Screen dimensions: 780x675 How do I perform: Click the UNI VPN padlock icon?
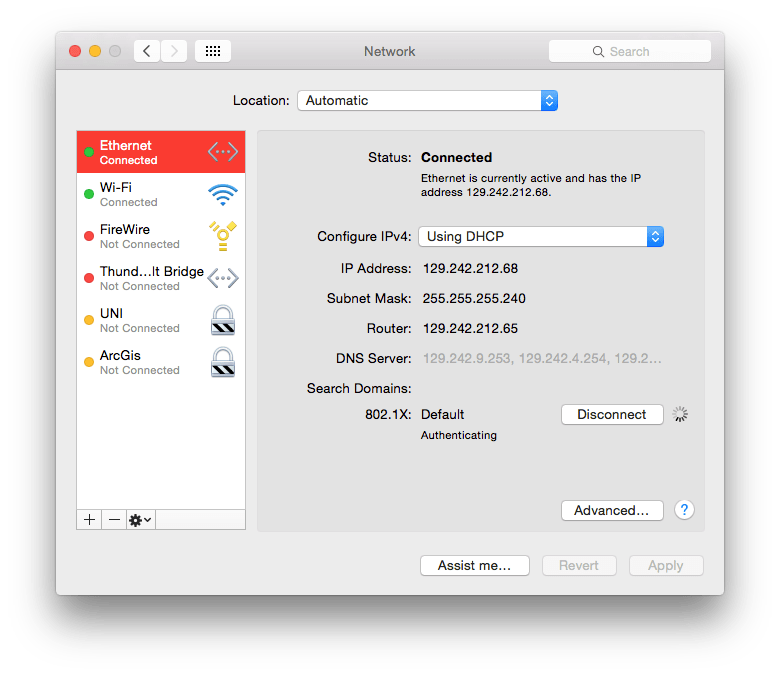pos(223,320)
